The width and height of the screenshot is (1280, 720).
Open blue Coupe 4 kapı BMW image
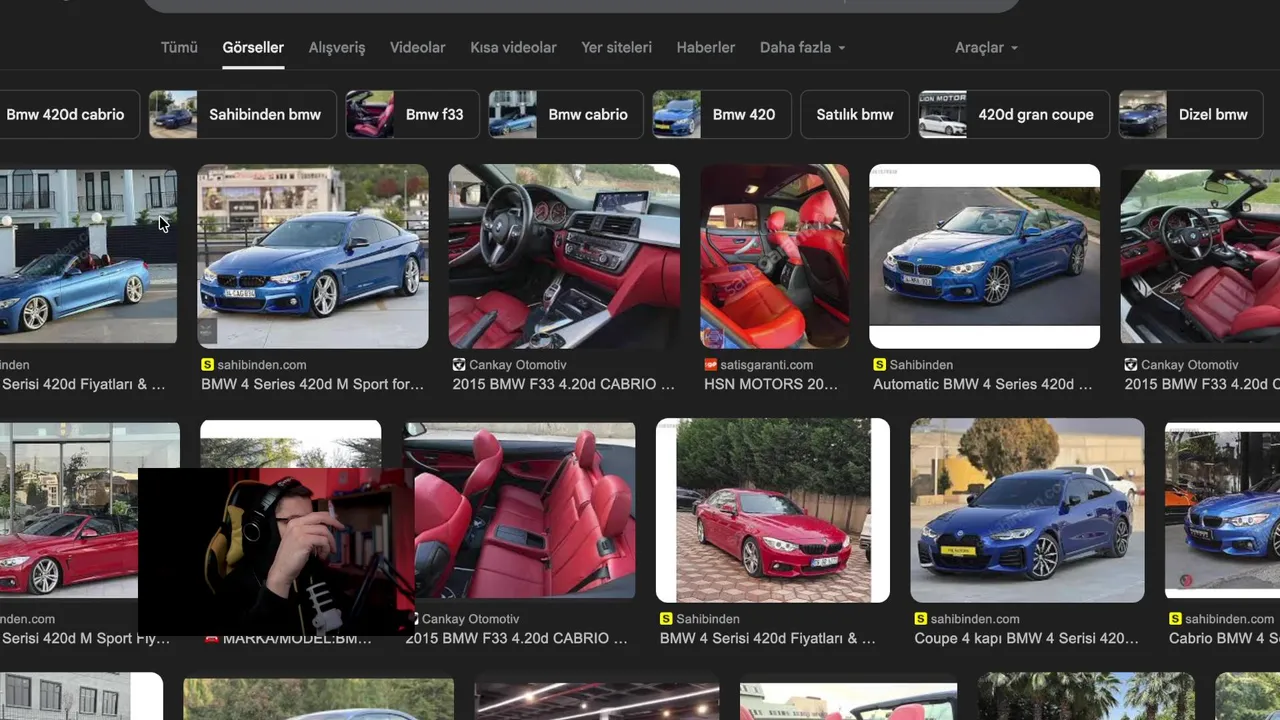[1028, 510]
